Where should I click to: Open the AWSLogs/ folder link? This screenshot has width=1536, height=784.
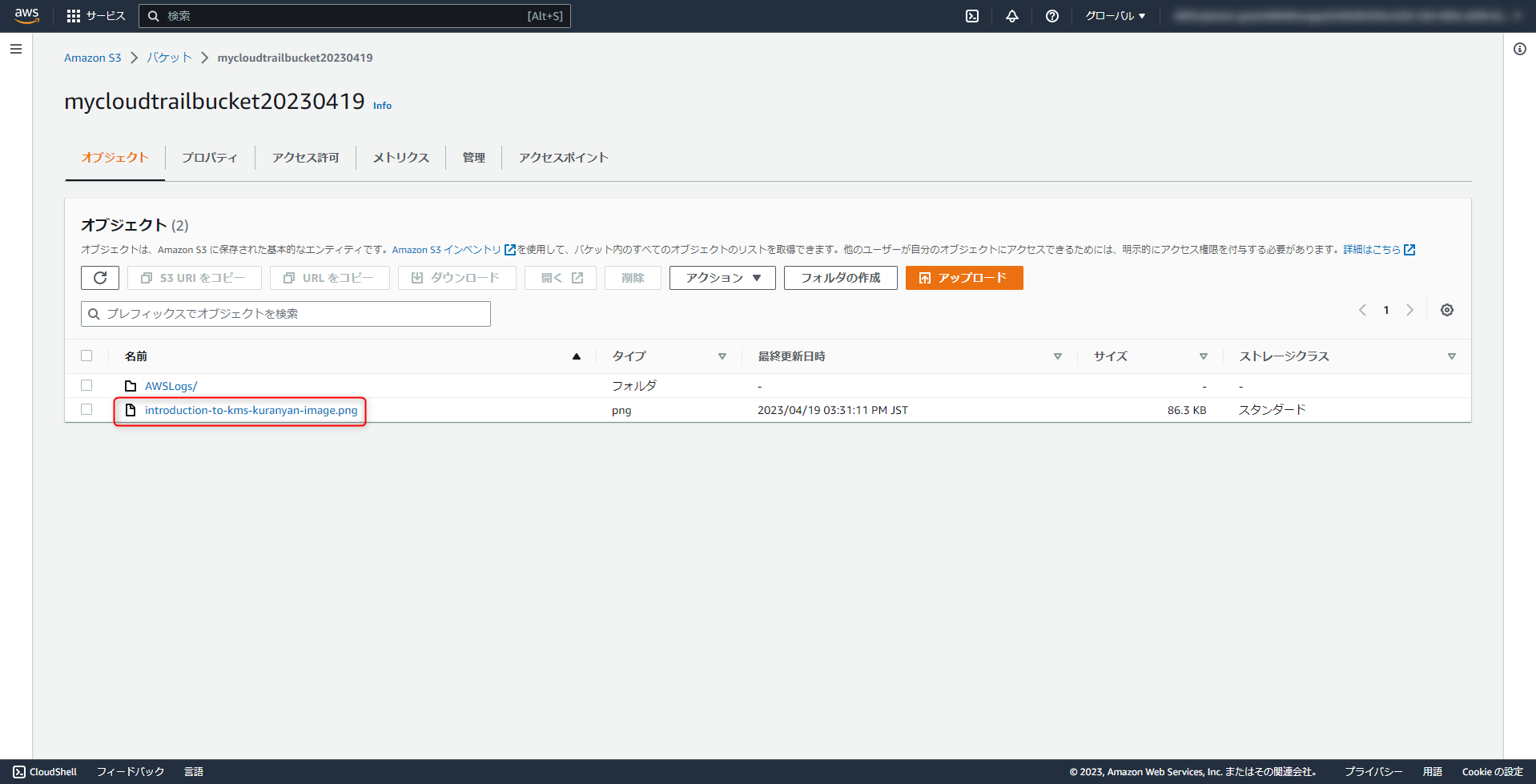coord(171,385)
